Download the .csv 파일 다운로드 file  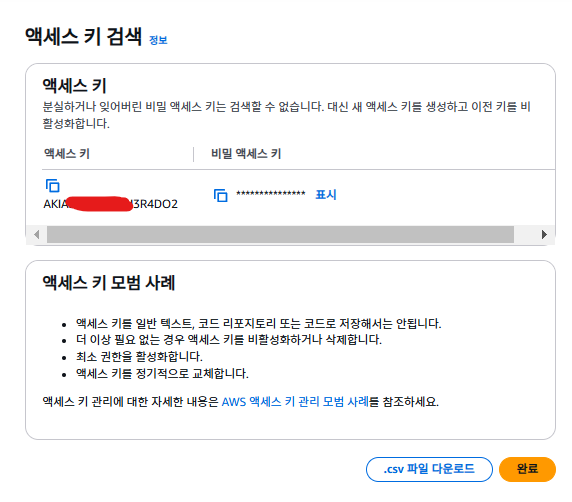(x=429, y=469)
